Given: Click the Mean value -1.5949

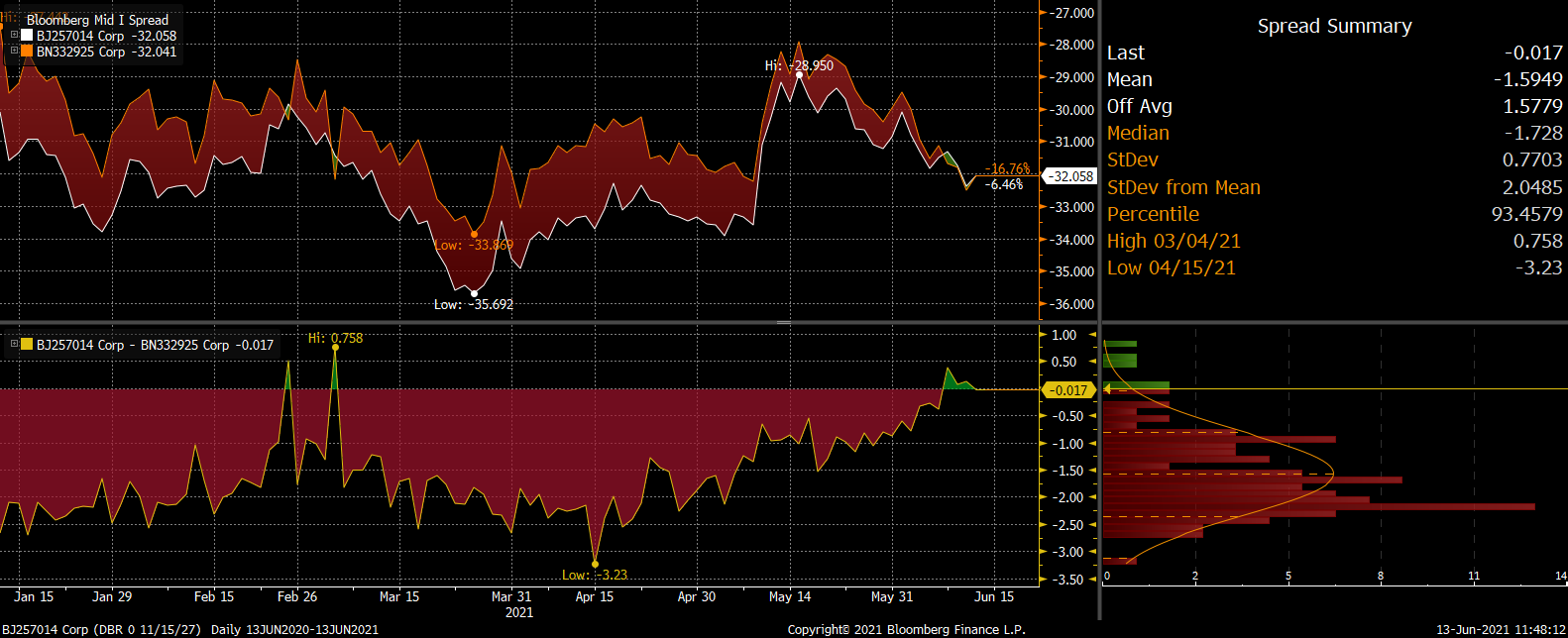Looking at the screenshot, I should 1526,79.
